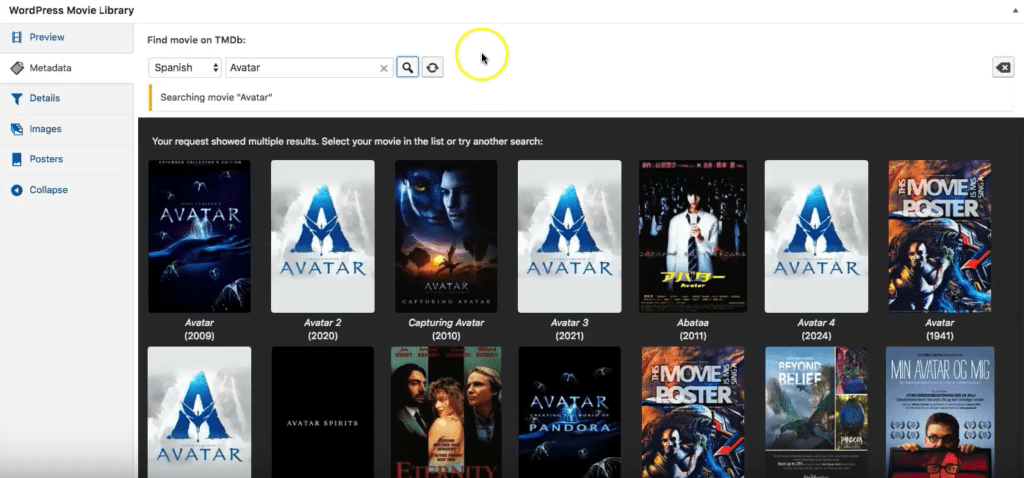Select the Avatar (2009) poster

[199, 236]
